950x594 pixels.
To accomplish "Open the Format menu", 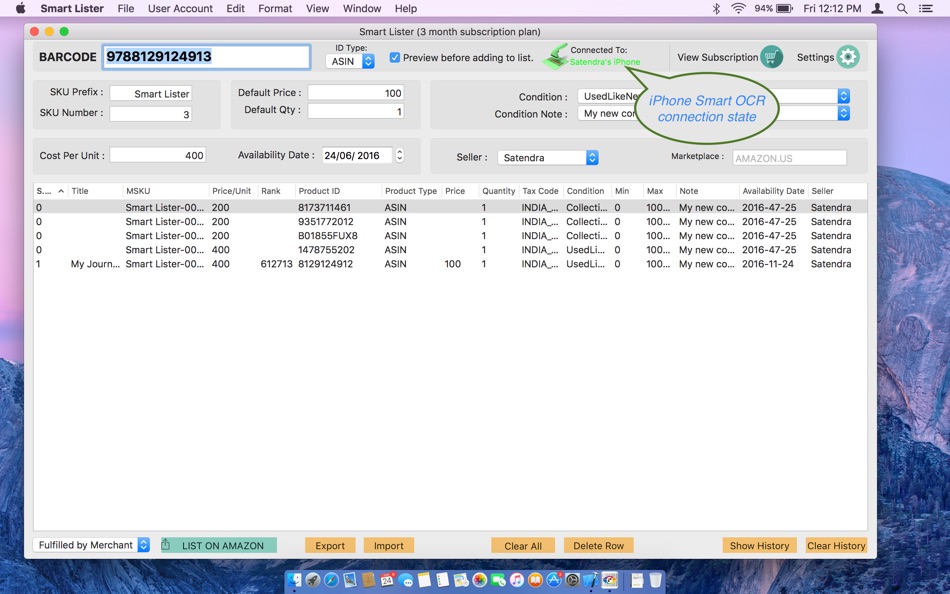I will [x=275, y=8].
